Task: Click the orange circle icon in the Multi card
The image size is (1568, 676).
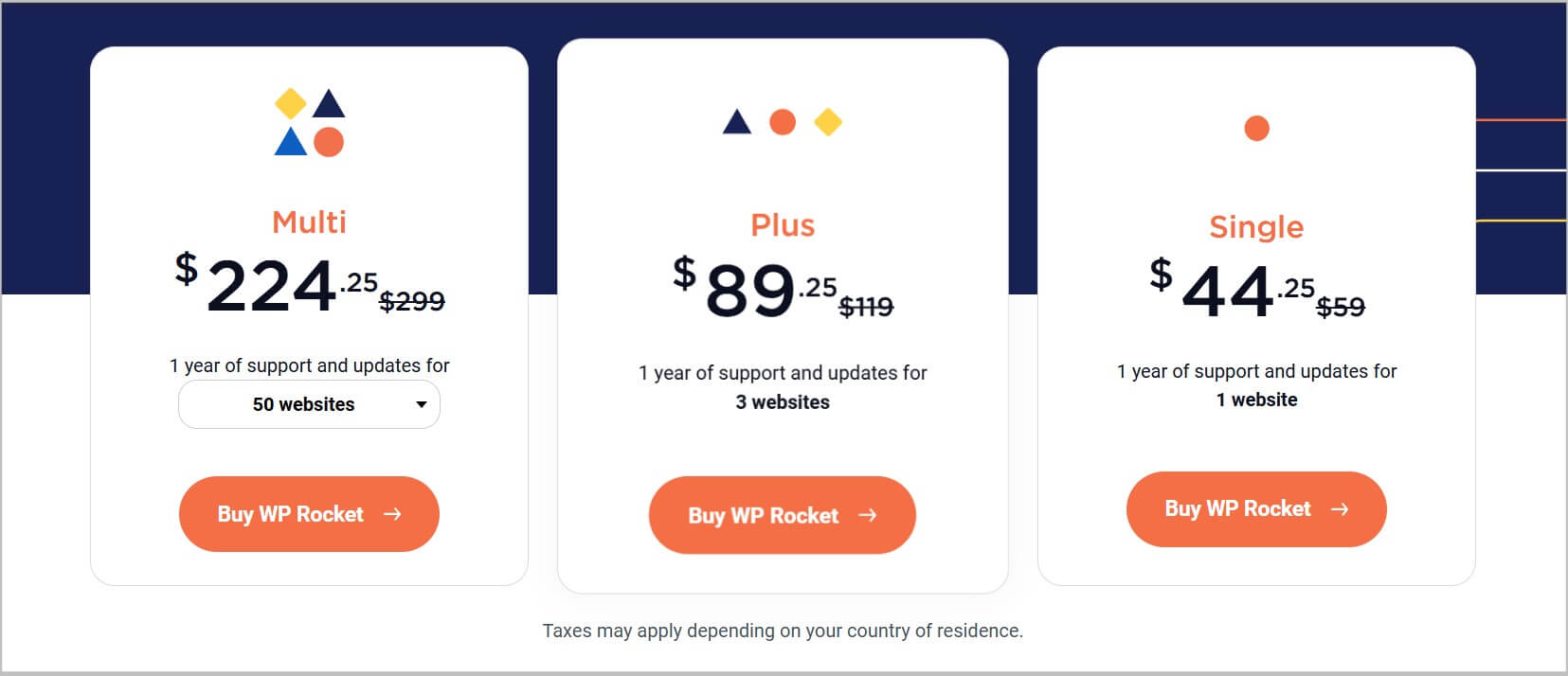Action: click(x=329, y=143)
